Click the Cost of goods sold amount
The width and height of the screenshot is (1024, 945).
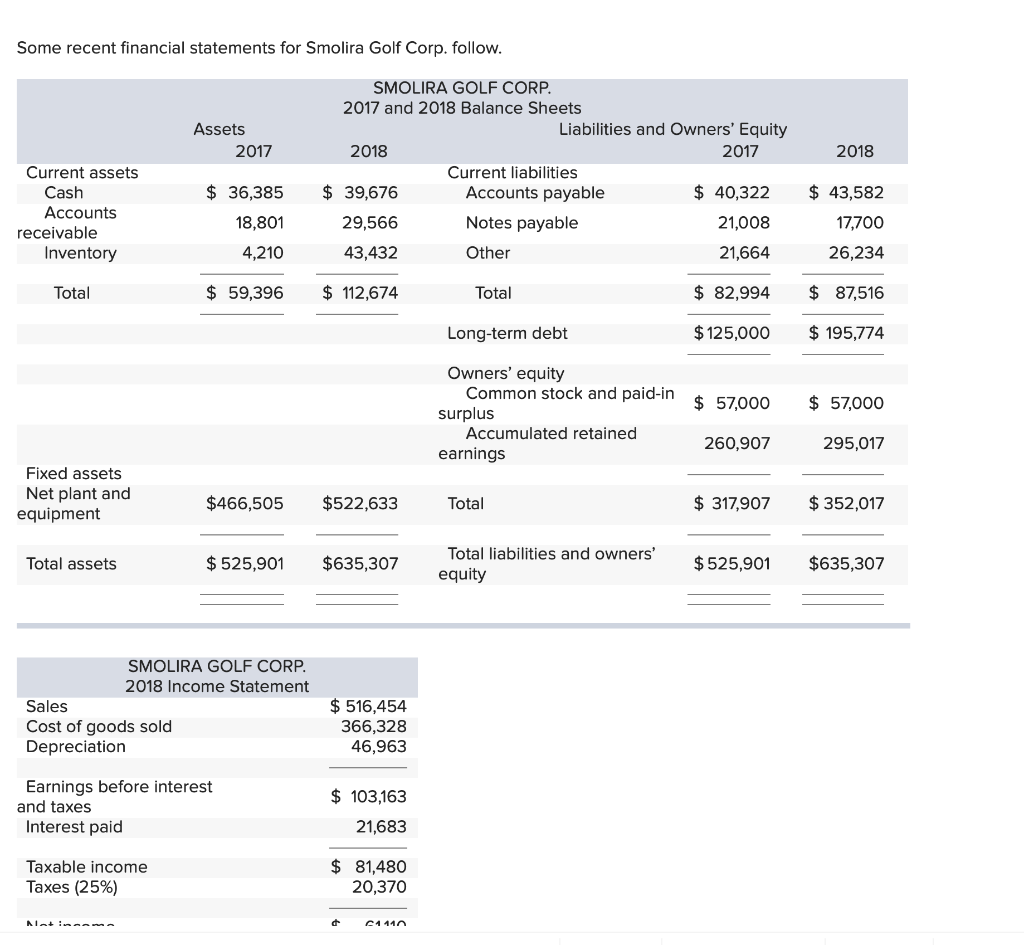click(378, 727)
